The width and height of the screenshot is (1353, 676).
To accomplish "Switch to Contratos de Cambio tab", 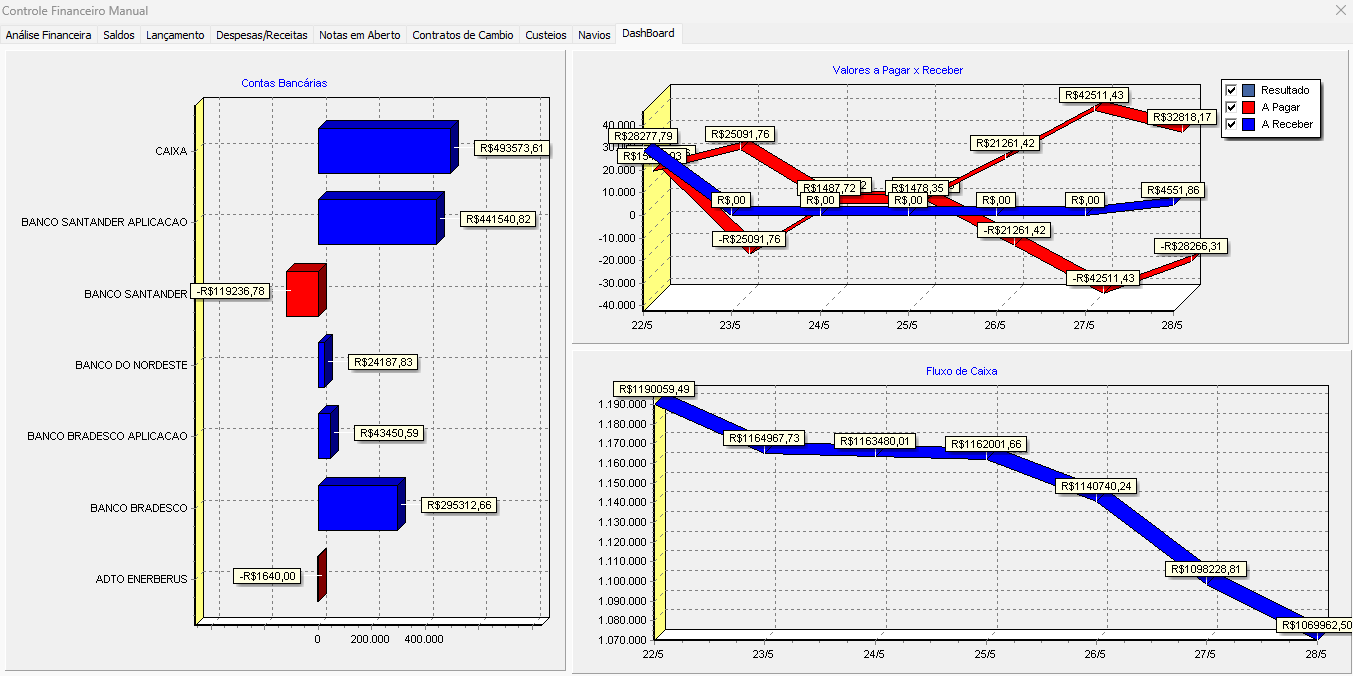I will 463,35.
